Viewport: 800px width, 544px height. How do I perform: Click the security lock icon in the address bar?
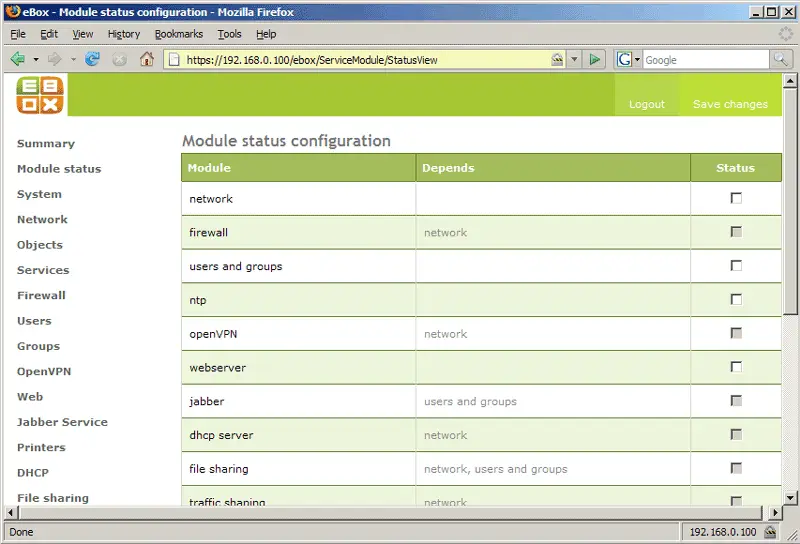[557, 60]
